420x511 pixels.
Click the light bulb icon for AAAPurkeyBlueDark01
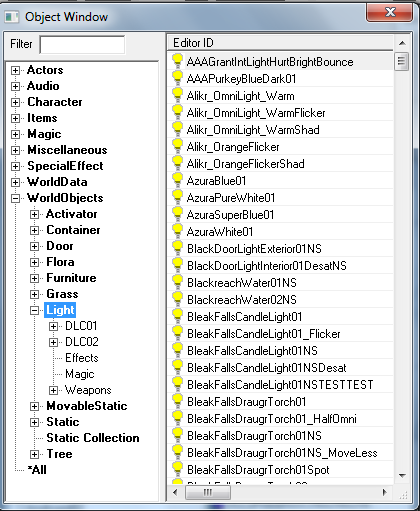(x=177, y=78)
